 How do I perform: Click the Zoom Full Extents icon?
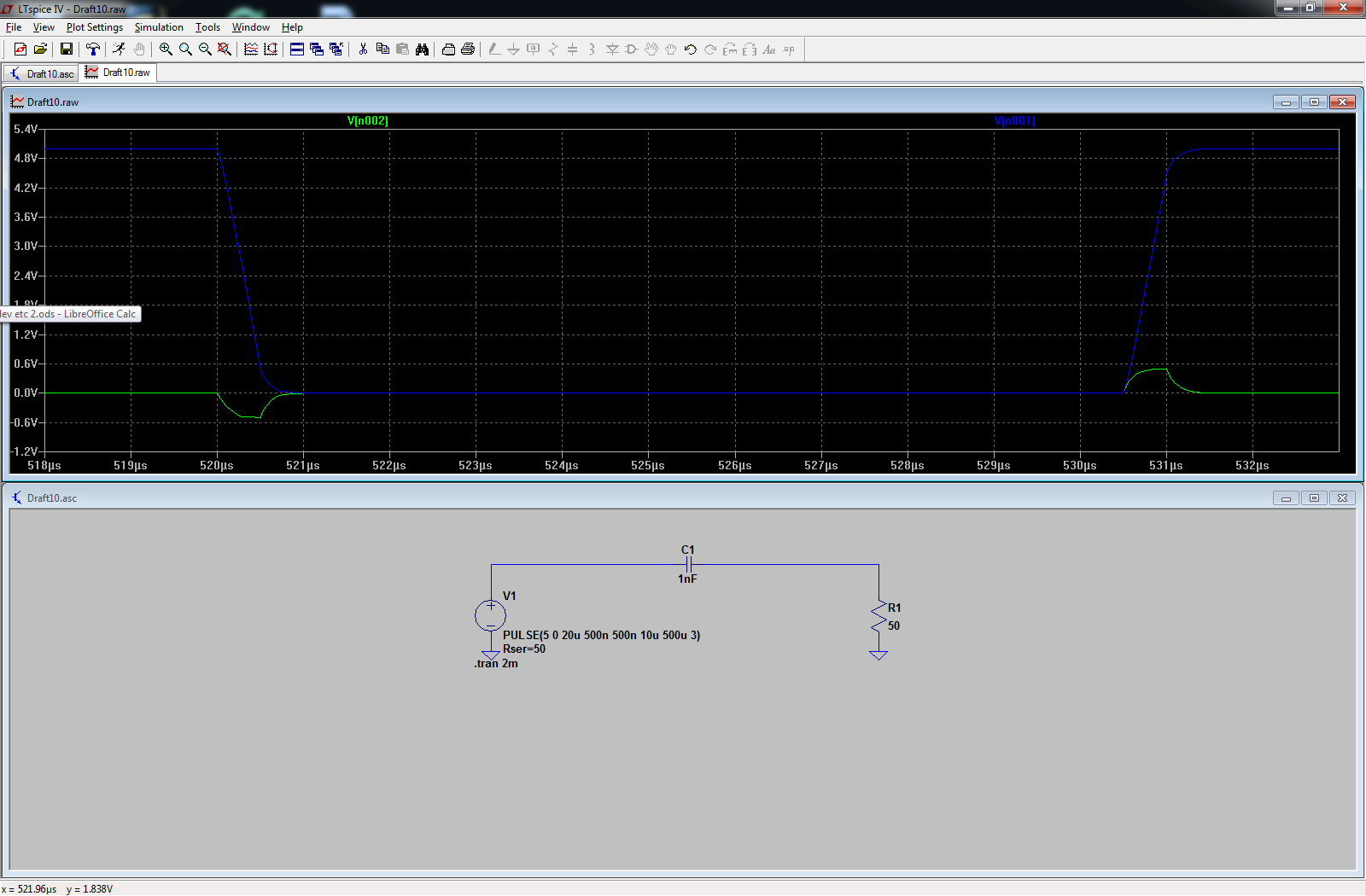pyautogui.click(x=225, y=49)
